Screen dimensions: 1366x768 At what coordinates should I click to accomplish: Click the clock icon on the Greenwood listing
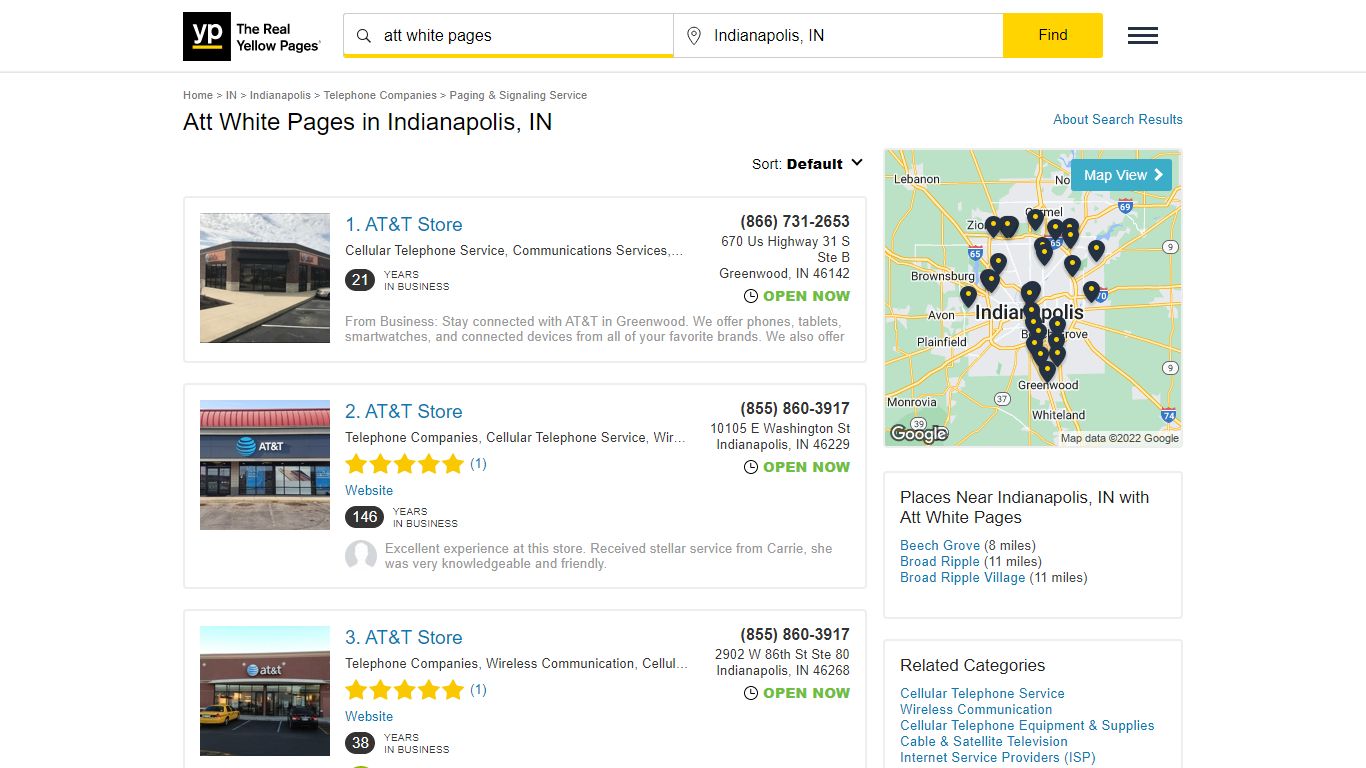pyautogui.click(x=751, y=296)
